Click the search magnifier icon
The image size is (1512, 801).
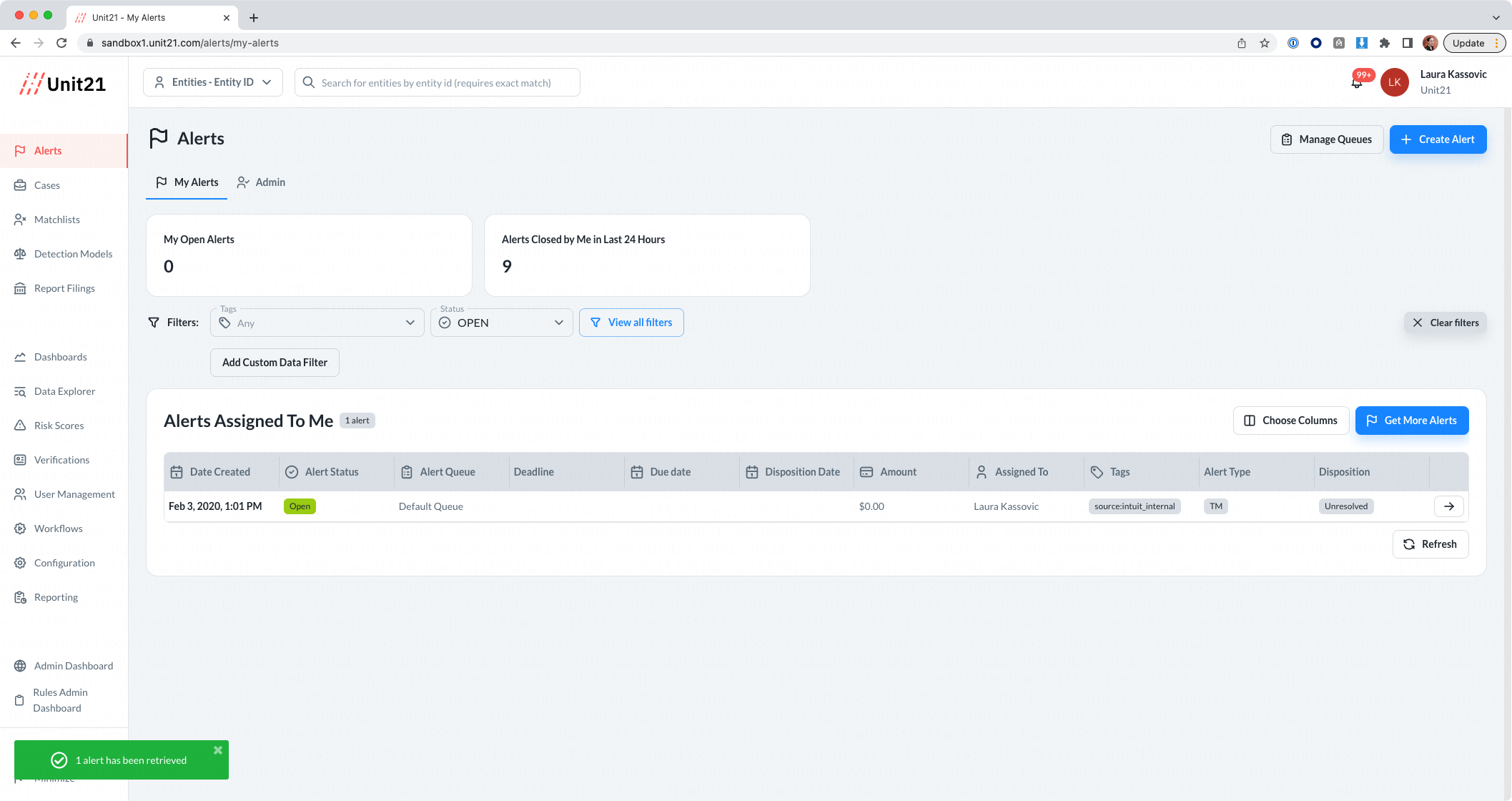point(309,82)
